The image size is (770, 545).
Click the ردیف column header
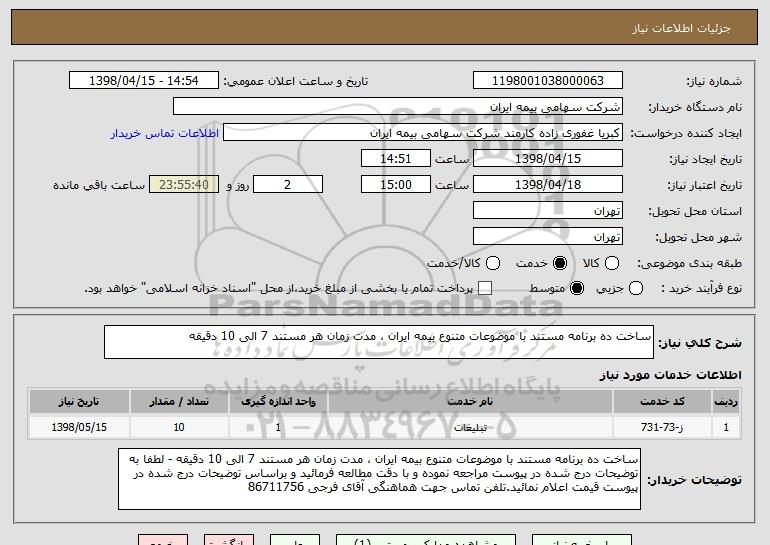[726, 402]
